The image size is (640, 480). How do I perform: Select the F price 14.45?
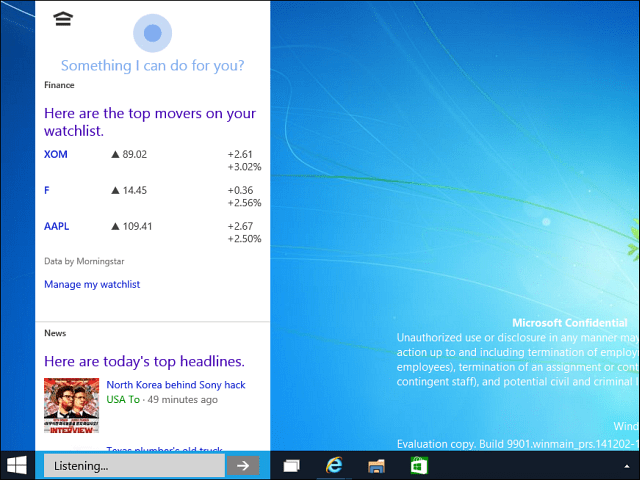tap(134, 190)
